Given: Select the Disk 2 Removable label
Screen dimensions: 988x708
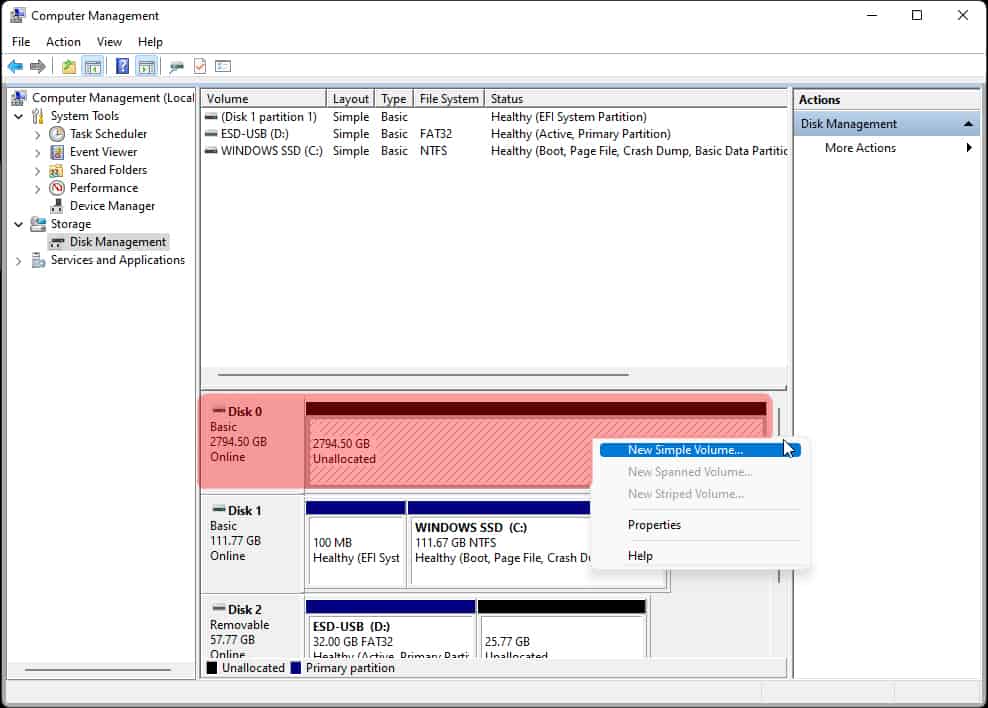Looking at the screenshot, I should (x=252, y=627).
